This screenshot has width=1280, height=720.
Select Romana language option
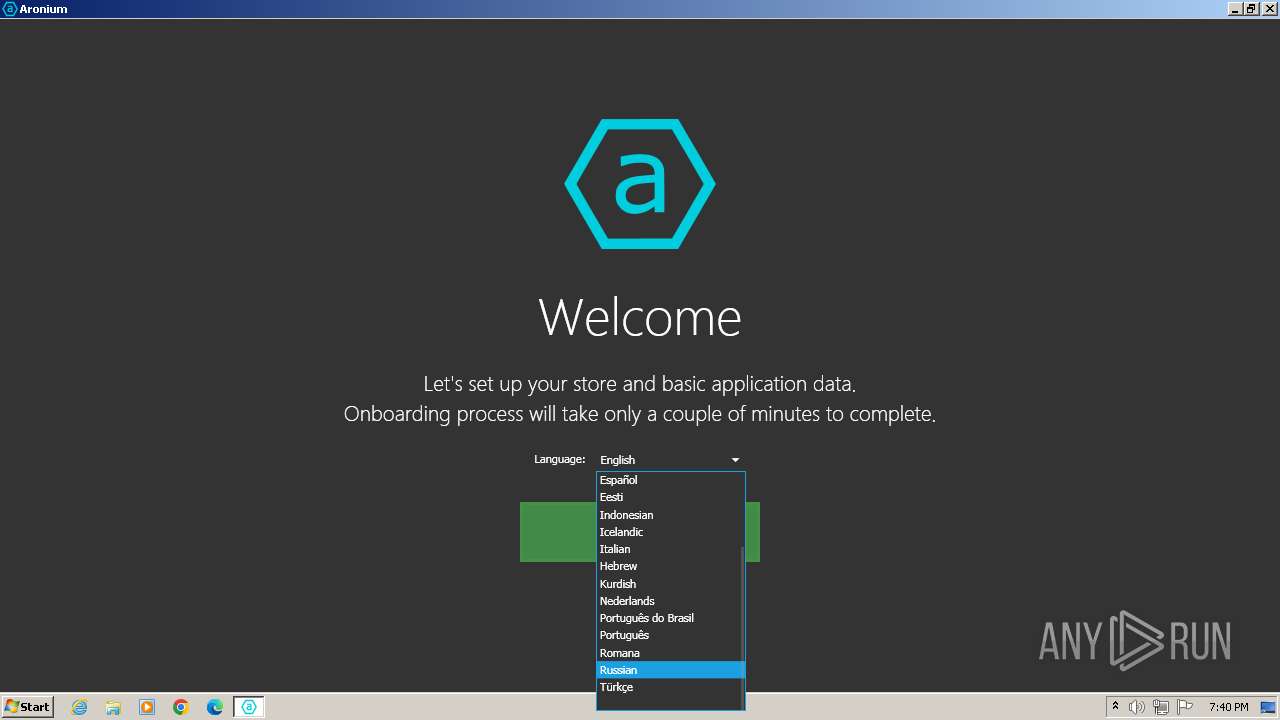tap(669, 653)
